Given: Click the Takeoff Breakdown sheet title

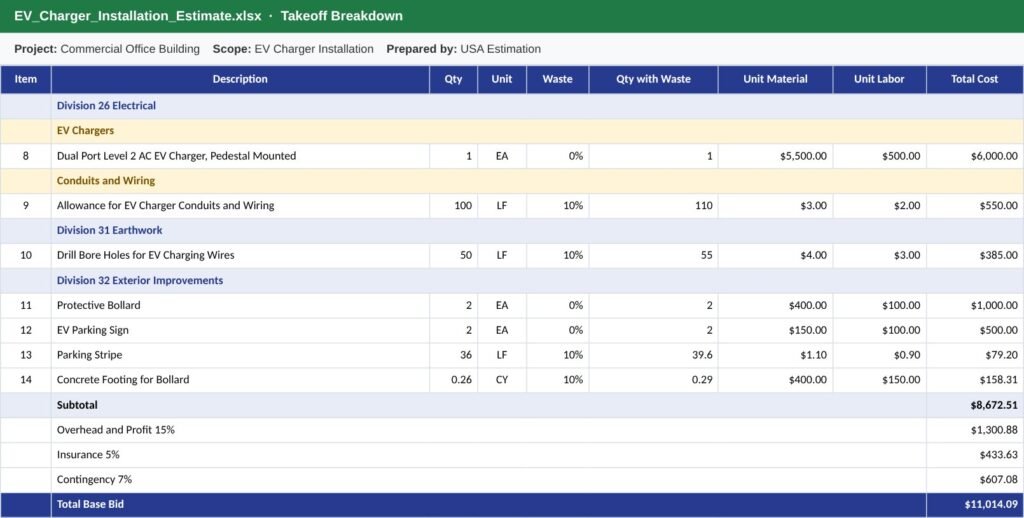Looking at the screenshot, I should (x=342, y=16).
